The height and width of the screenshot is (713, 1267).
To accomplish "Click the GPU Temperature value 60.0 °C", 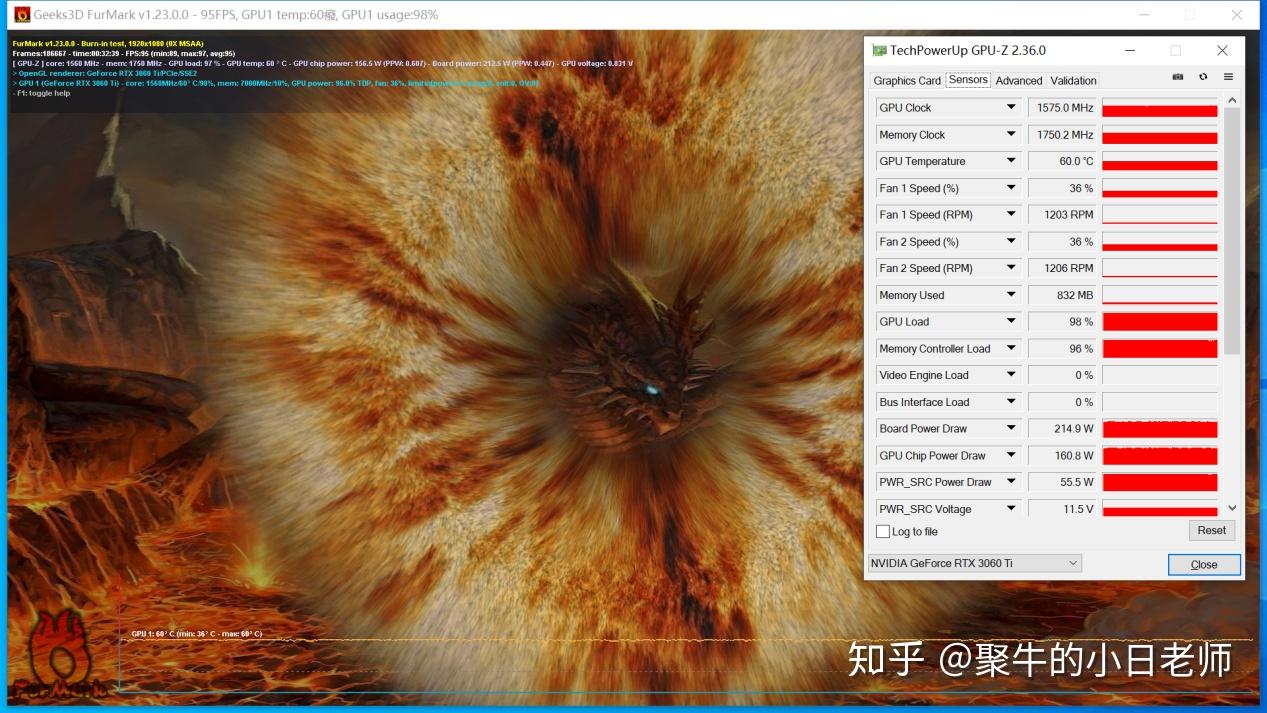I will tap(1064, 161).
